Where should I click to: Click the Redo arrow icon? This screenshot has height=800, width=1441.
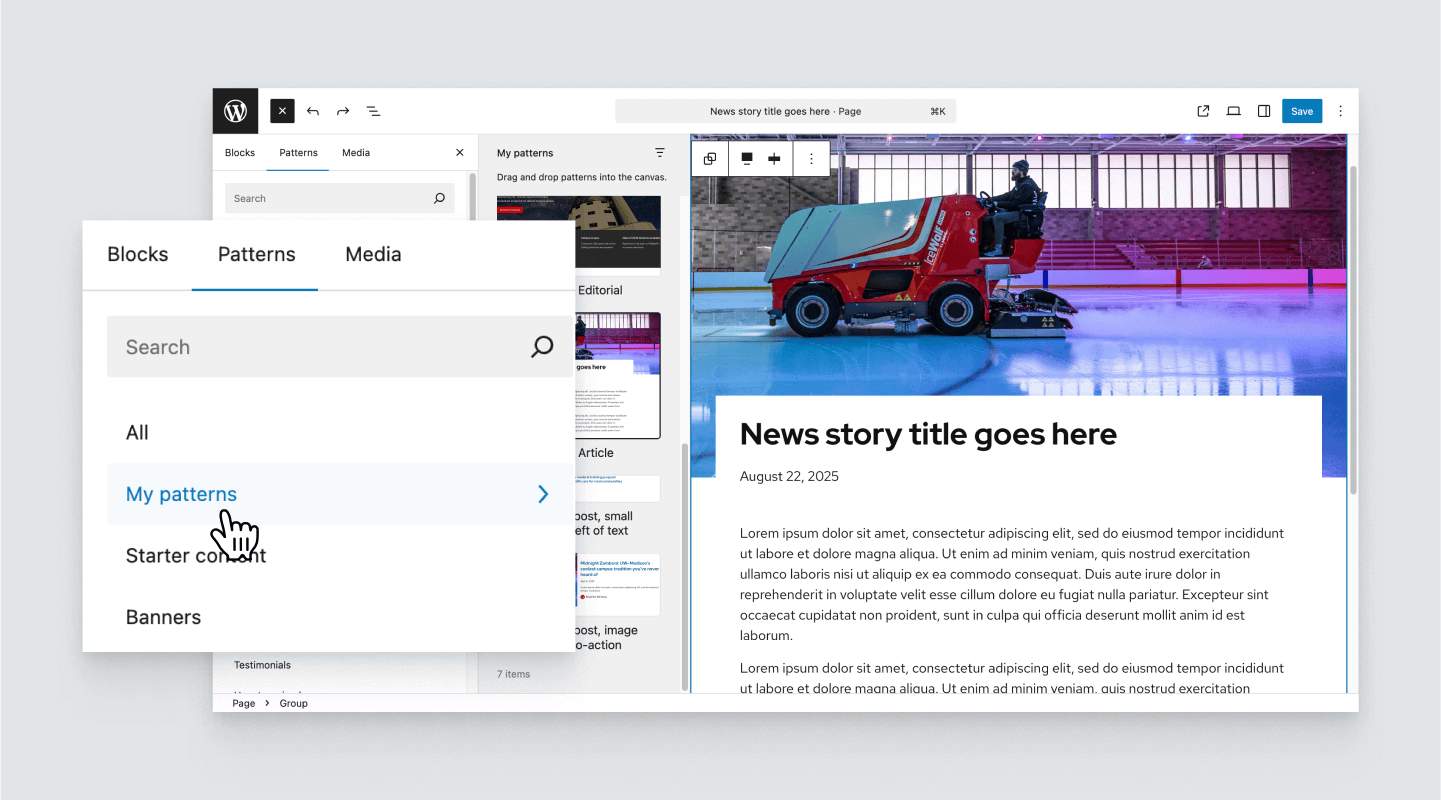pyautogui.click(x=343, y=111)
